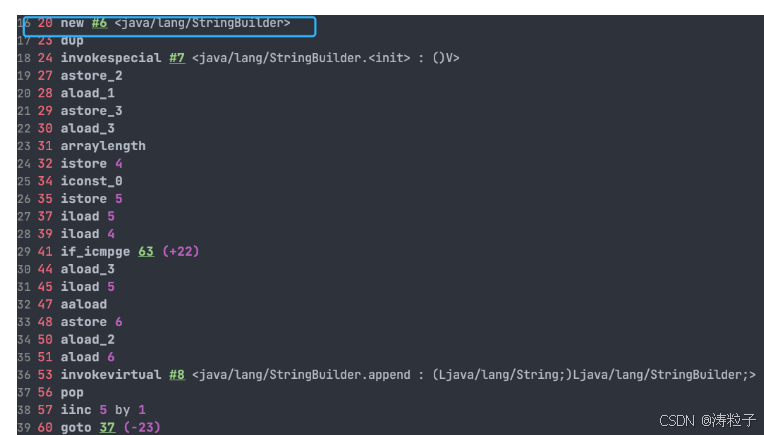Follow the goto jump target 37

tap(107, 427)
